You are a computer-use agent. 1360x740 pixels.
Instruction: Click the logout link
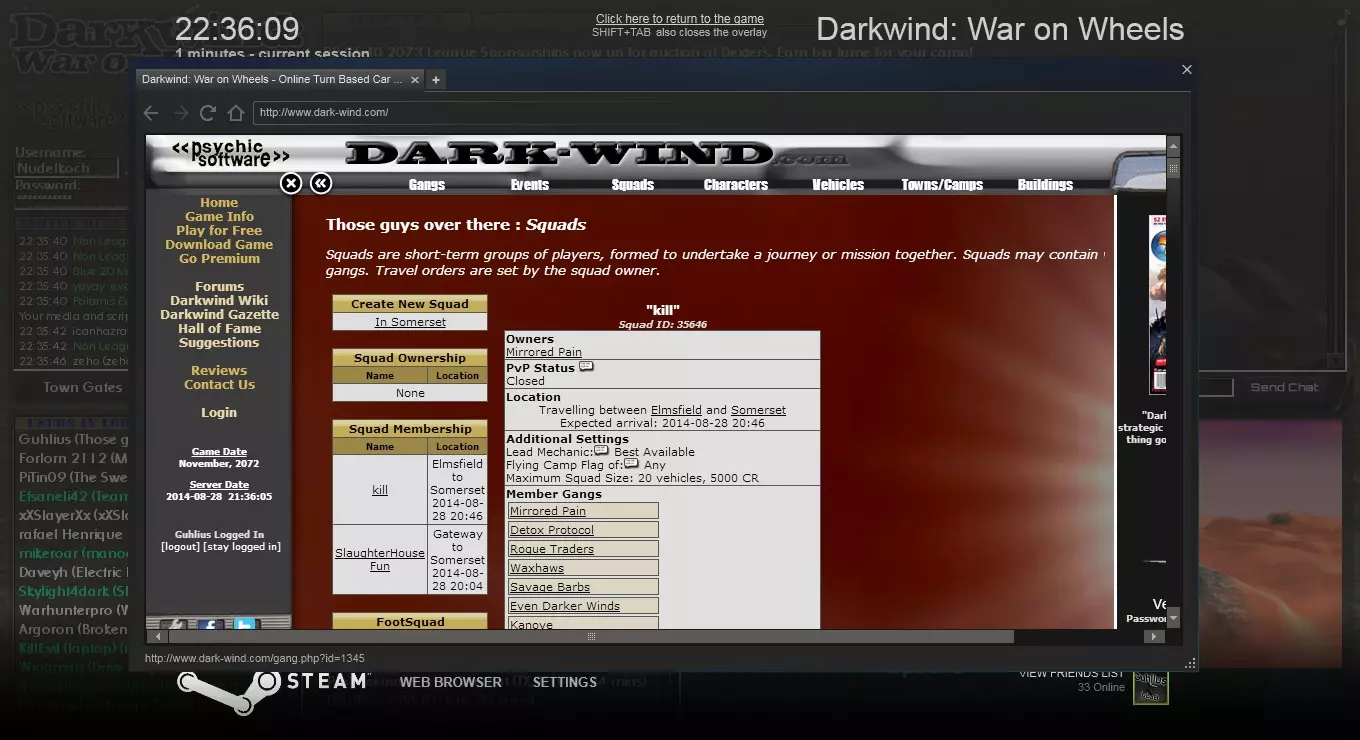pyautogui.click(x=180, y=547)
